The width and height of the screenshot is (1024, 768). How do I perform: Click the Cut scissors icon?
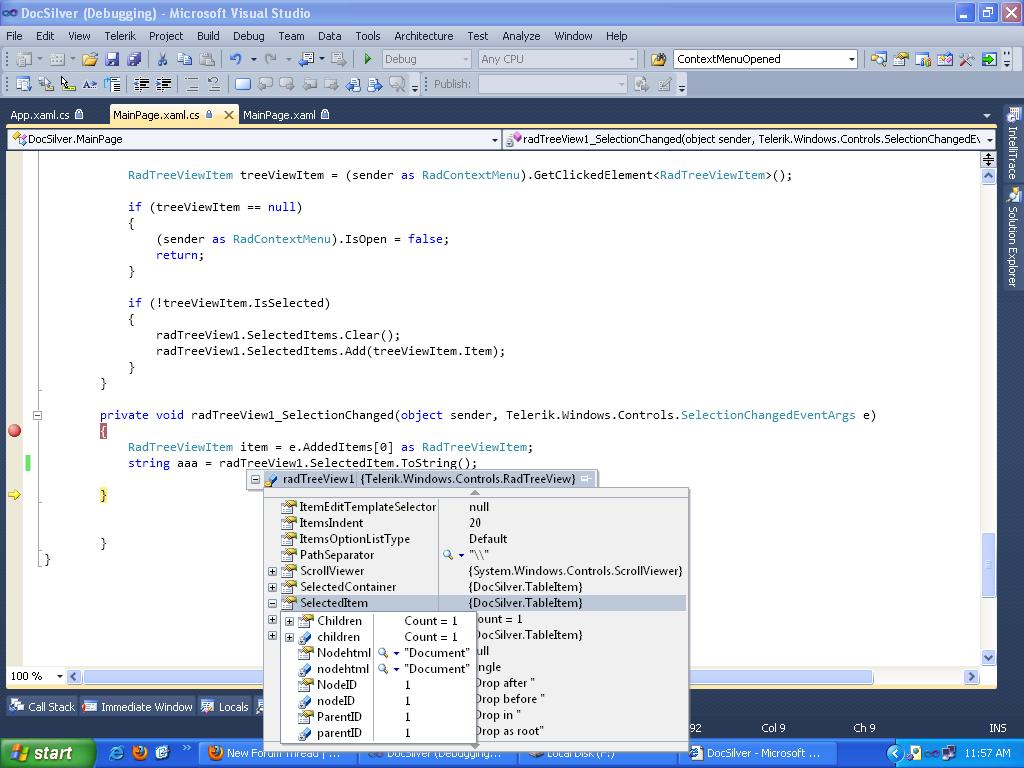162,59
